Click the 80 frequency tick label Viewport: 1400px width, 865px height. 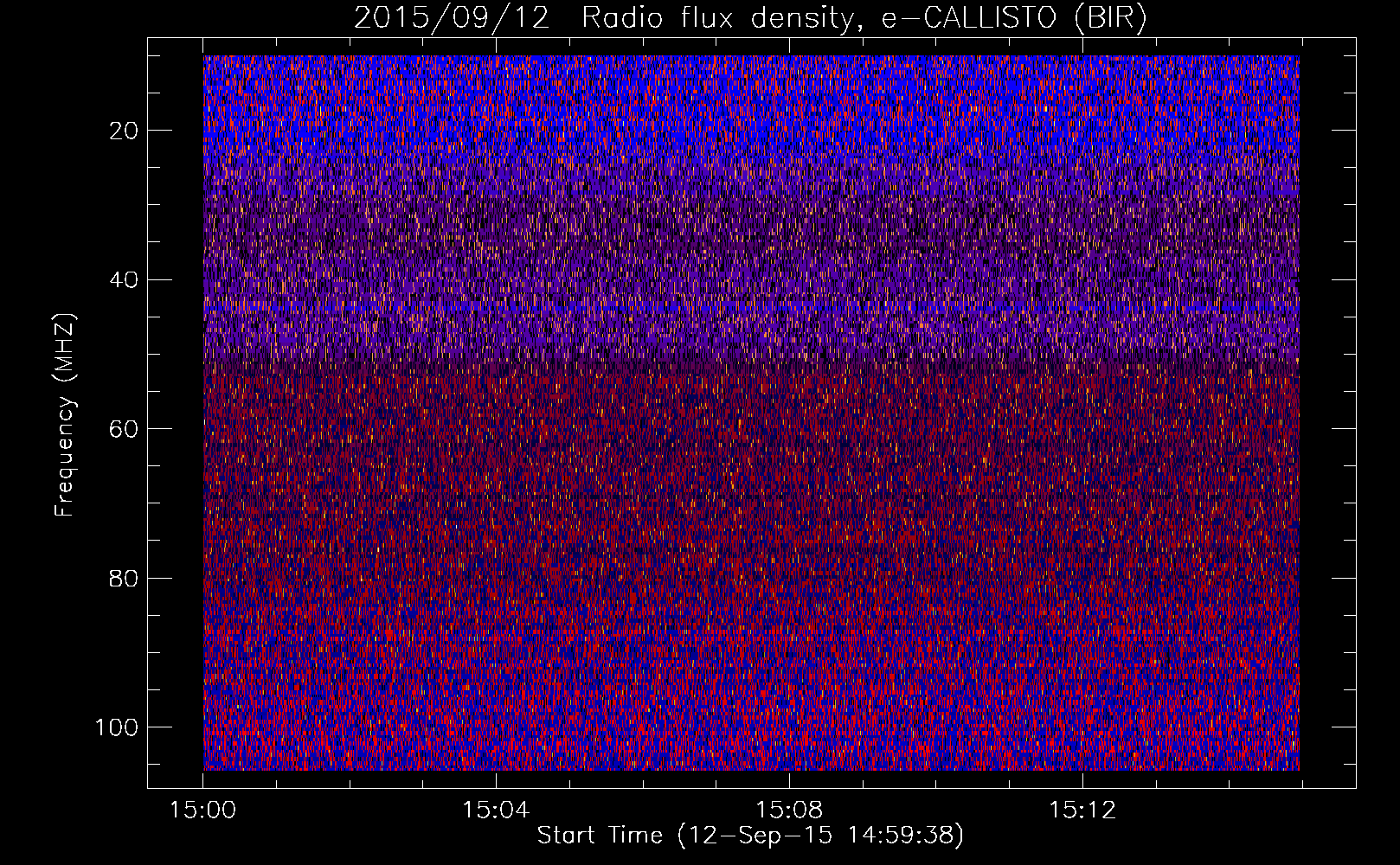click(125, 578)
